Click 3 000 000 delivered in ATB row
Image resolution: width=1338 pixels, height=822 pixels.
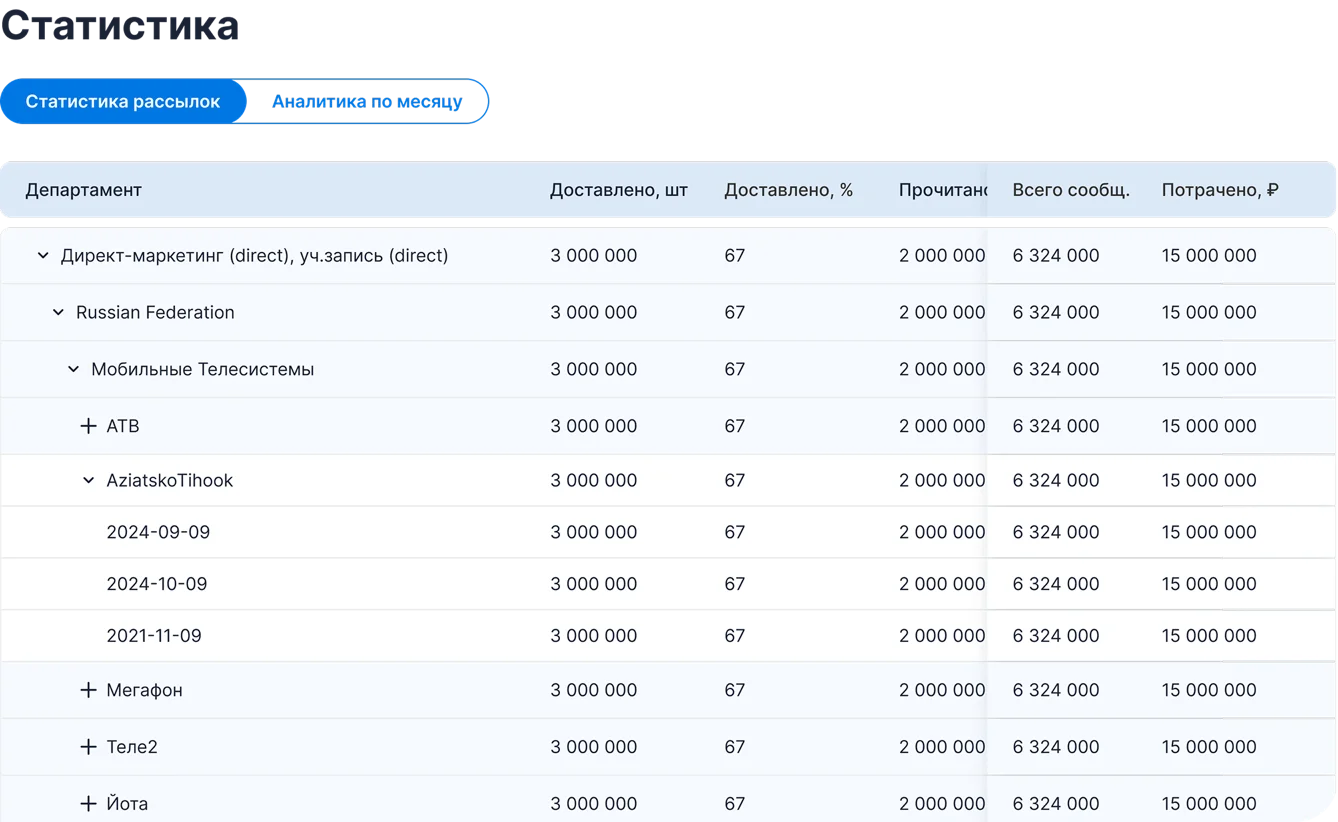pyautogui.click(x=594, y=427)
